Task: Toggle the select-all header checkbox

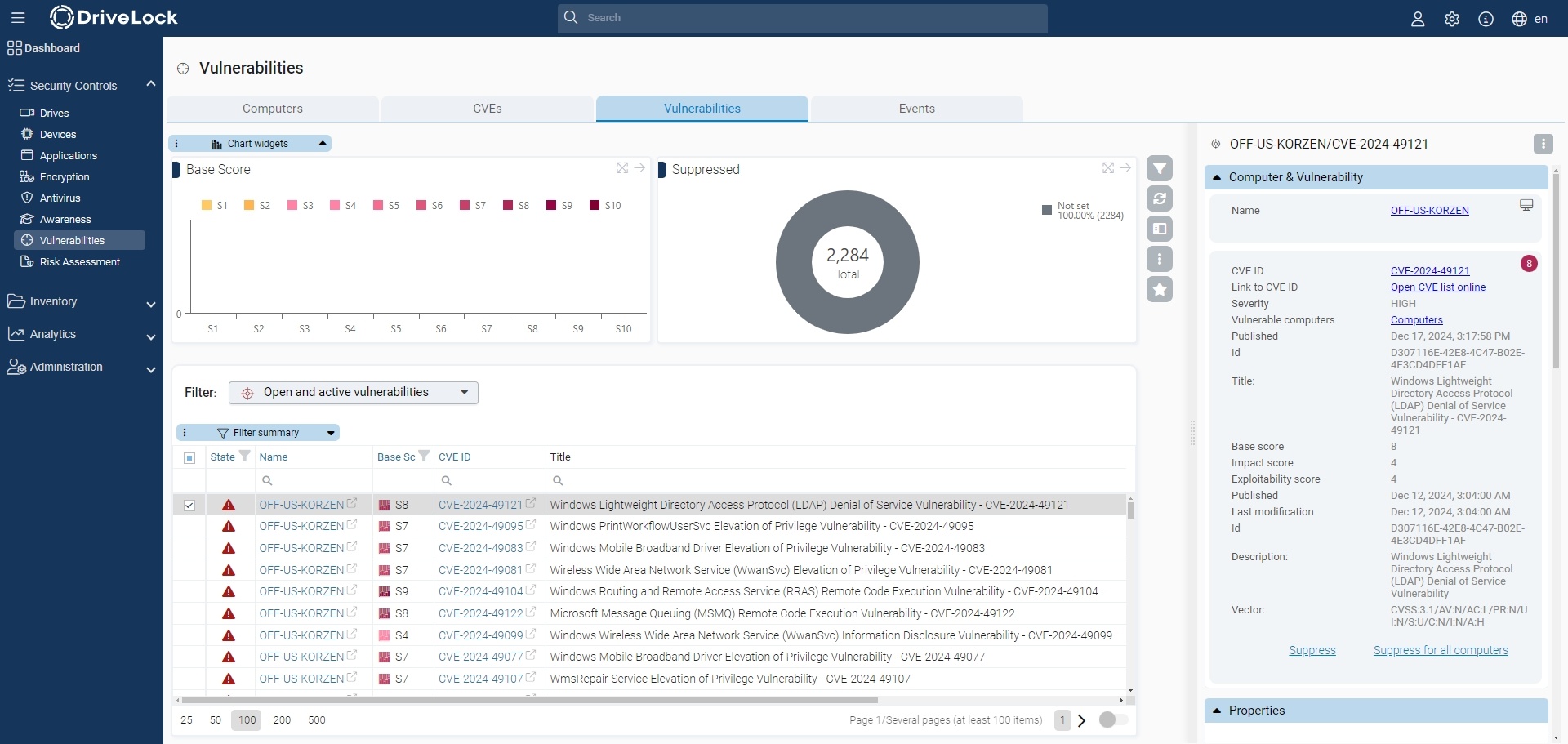Action: click(189, 457)
